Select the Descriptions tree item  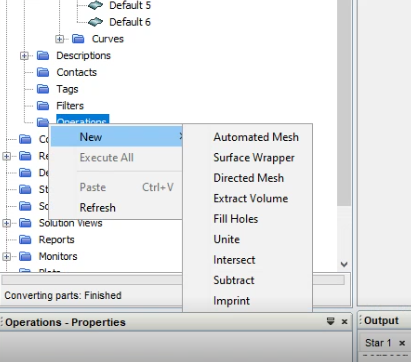(x=83, y=55)
